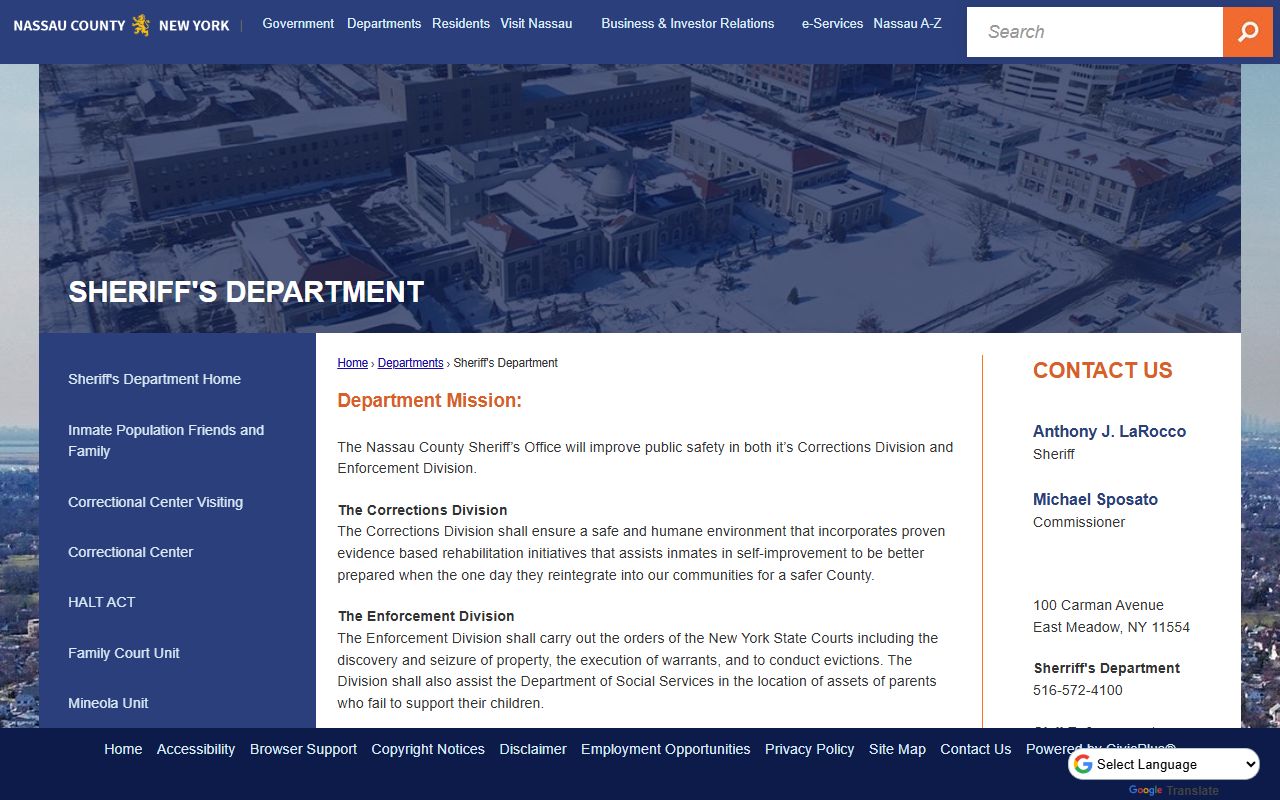Viewport: 1280px width, 800px height.
Task: Click the phone number 516-572-4100
Action: pos(1077,690)
